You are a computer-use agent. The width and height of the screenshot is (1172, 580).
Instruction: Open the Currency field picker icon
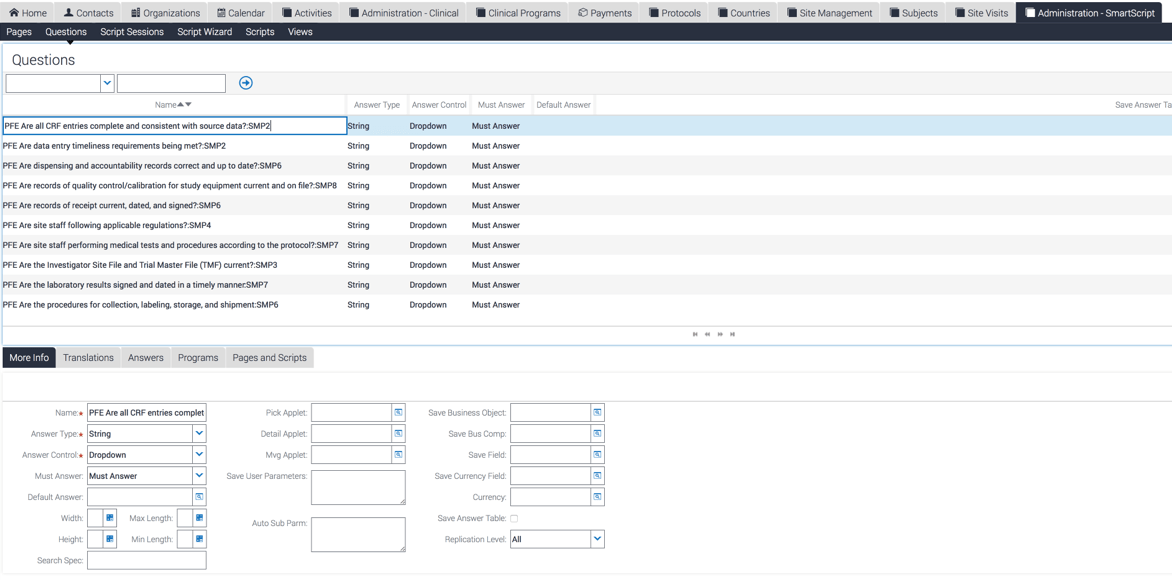[597, 497]
